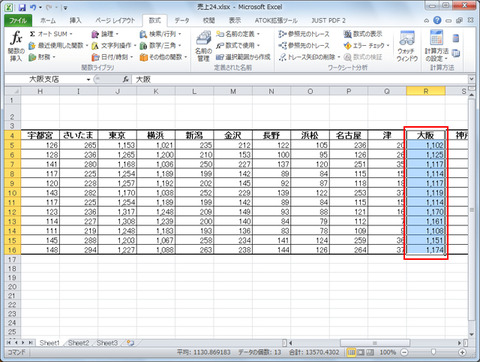Show formulas (数式の表示)

click(x=363, y=34)
